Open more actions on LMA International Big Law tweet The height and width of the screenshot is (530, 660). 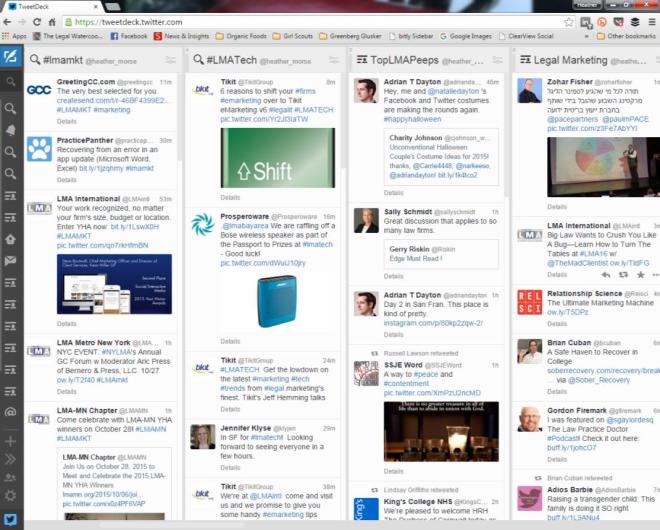pos(656,275)
